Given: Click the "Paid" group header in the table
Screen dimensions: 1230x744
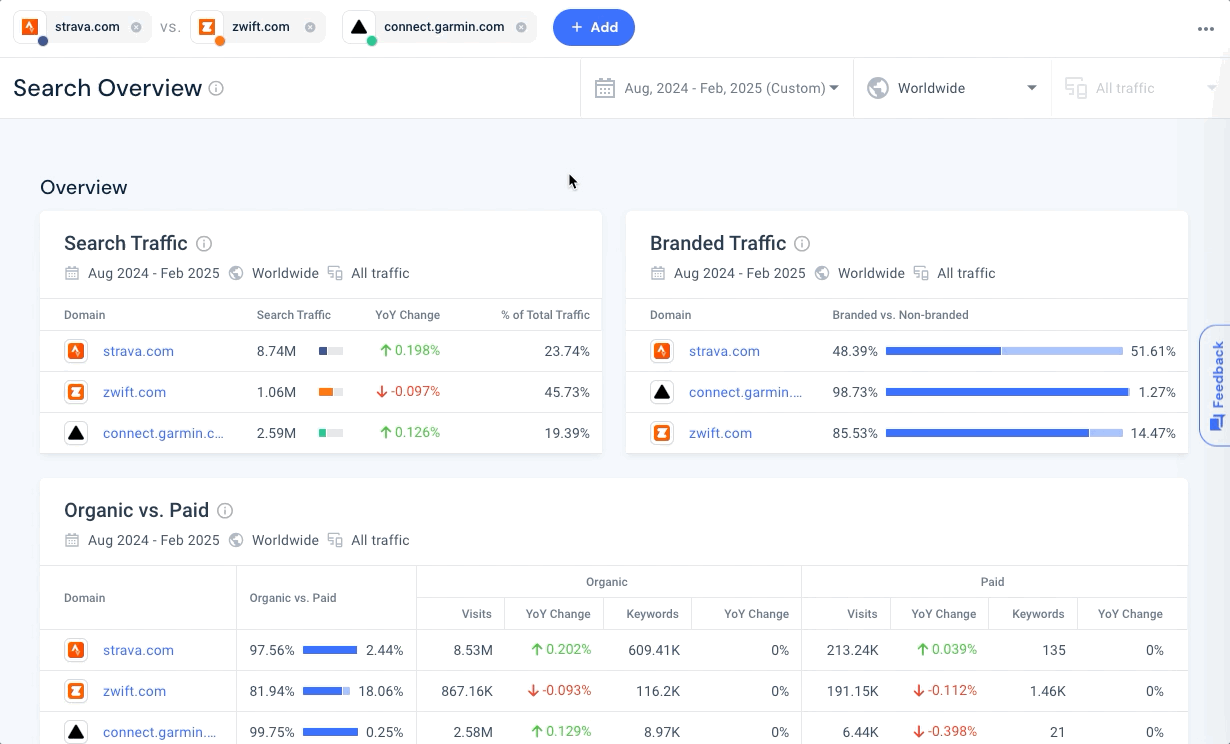Looking at the screenshot, I should point(992,582).
